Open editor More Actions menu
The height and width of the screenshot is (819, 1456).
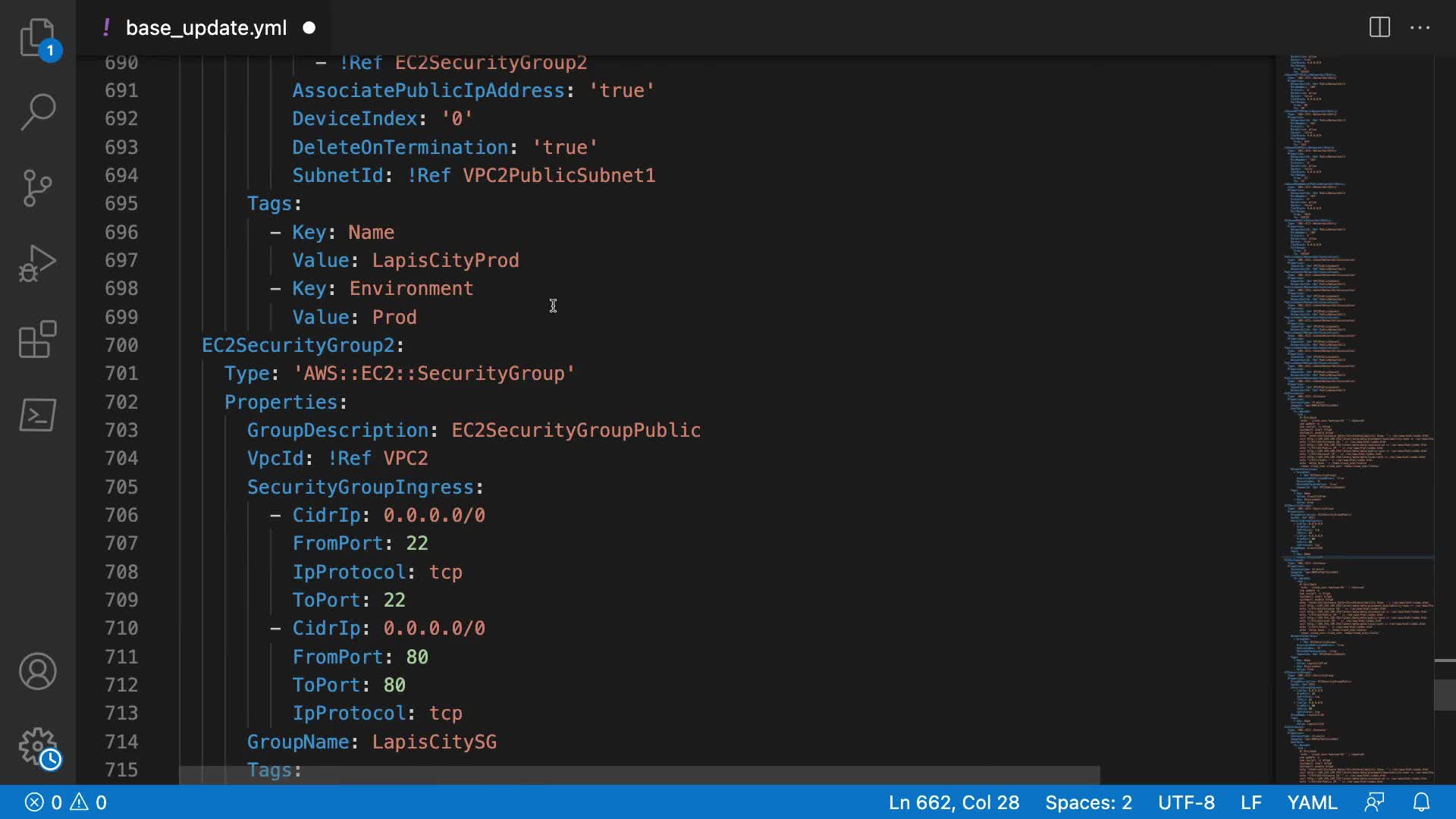click(1420, 28)
